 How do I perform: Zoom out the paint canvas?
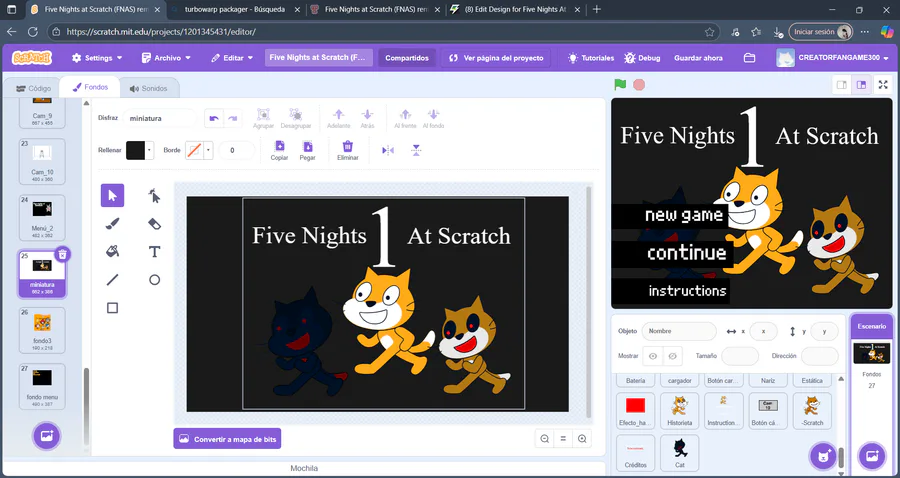544,439
